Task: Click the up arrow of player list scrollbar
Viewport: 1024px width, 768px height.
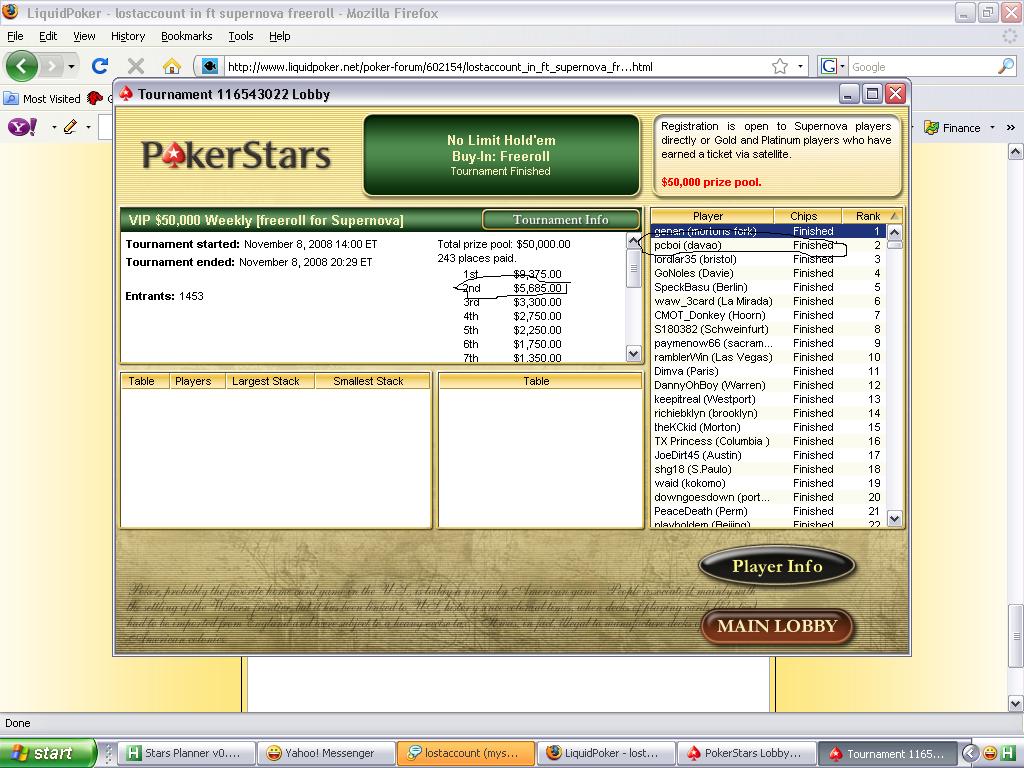Action: pyautogui.click(x=895, y=232)
